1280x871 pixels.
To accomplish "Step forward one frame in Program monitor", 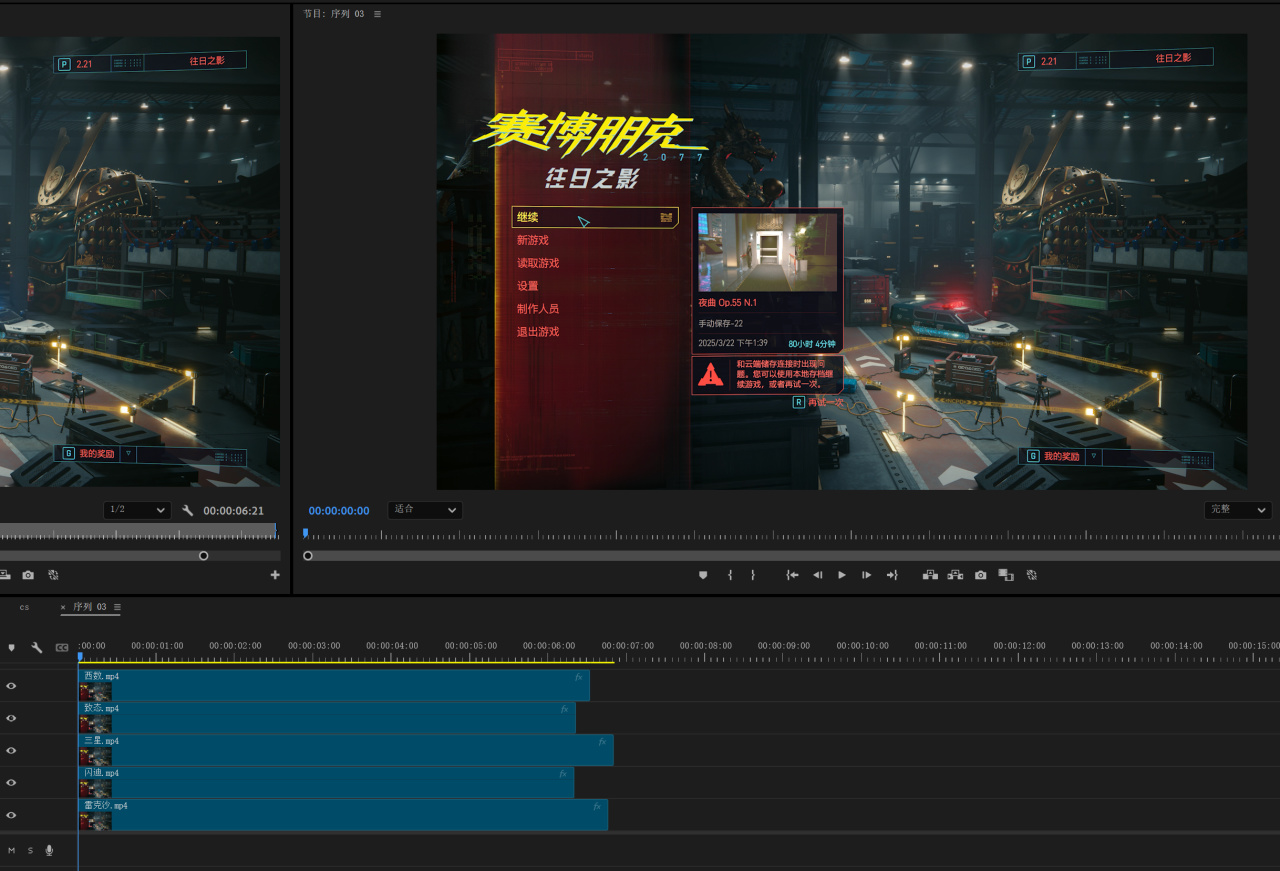I will pos(867,575).
